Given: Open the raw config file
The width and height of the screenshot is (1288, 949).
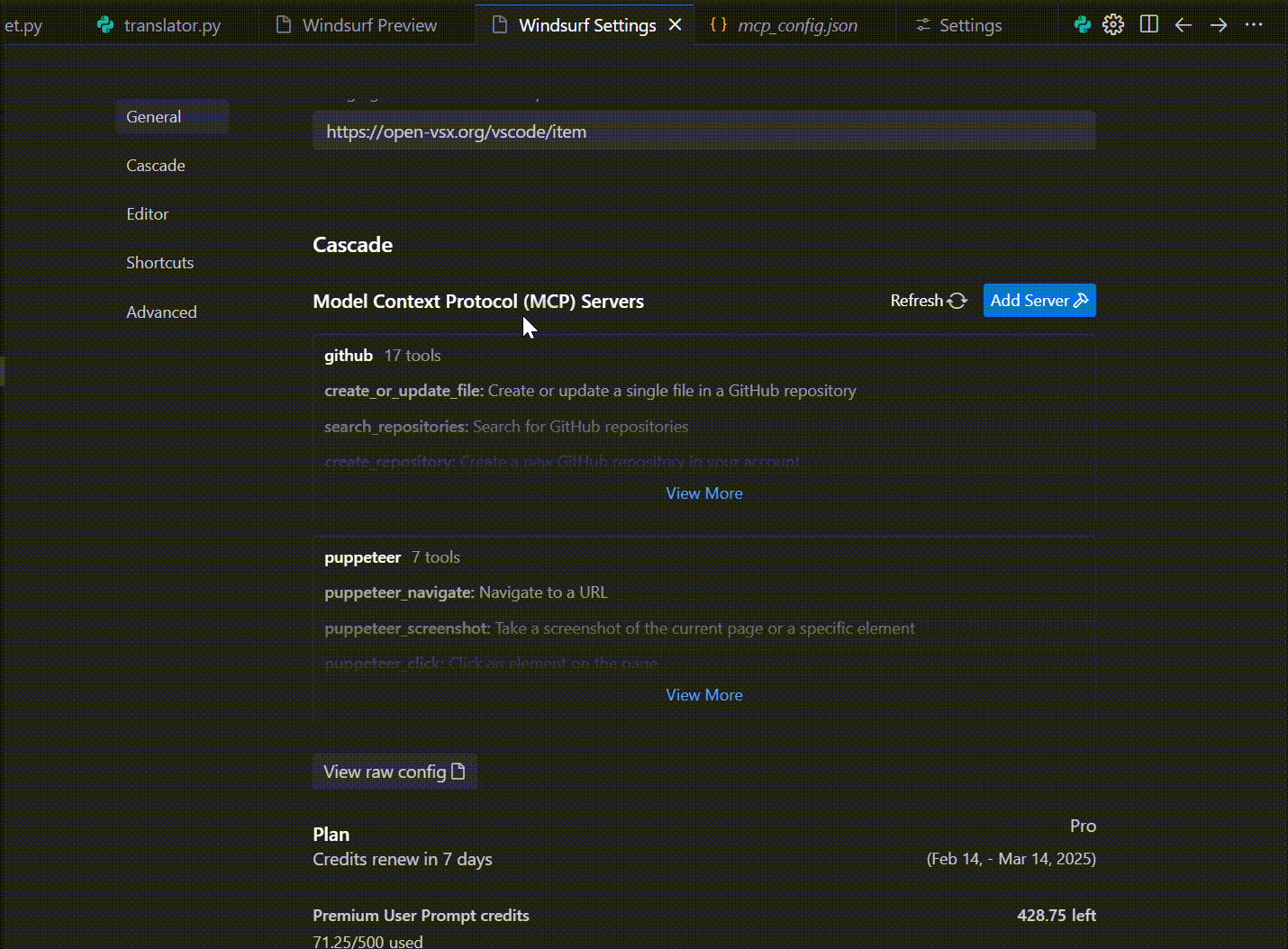Looking at the screenshot, I should [395, 772].
